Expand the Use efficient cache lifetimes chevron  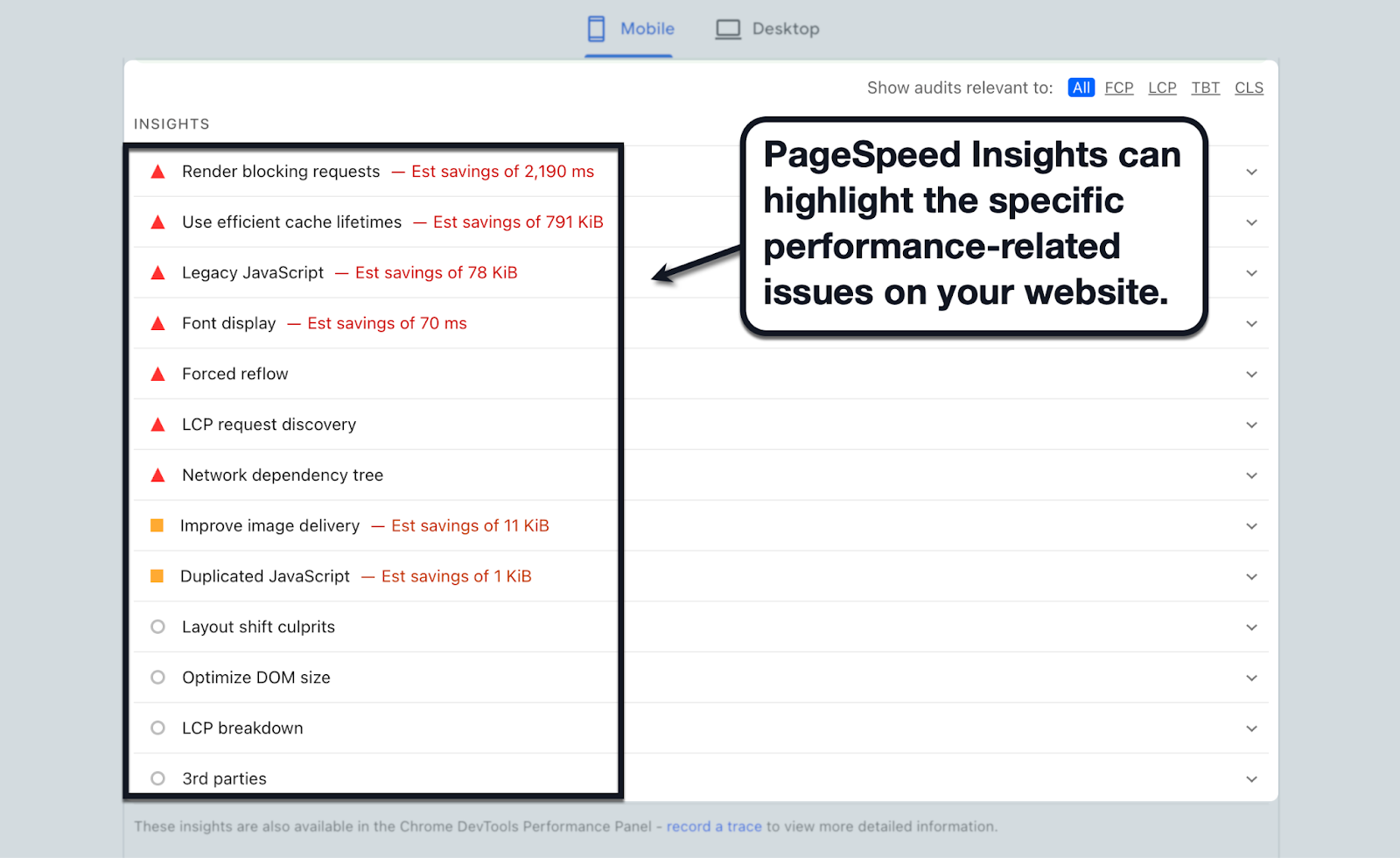click(x=1252, y=222)
